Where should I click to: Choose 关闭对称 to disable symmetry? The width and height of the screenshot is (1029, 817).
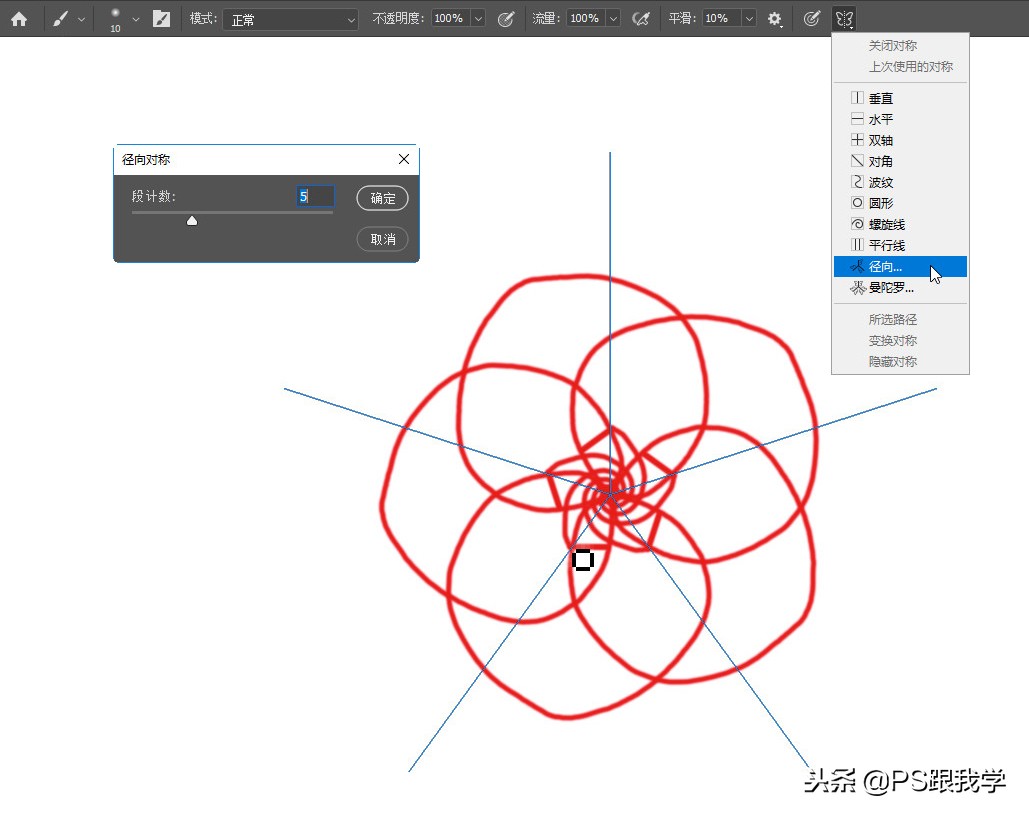[892, 45]
